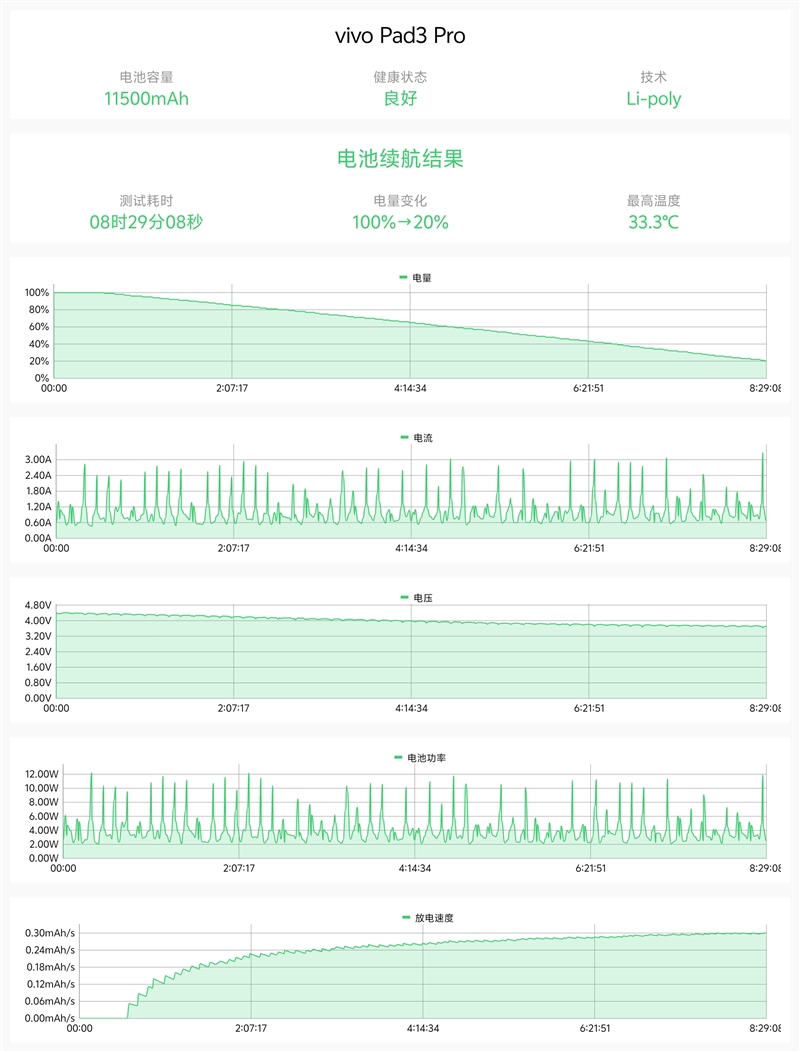Click the 100%→20% battery change value

pyautogui.click(x=400, y=222)
